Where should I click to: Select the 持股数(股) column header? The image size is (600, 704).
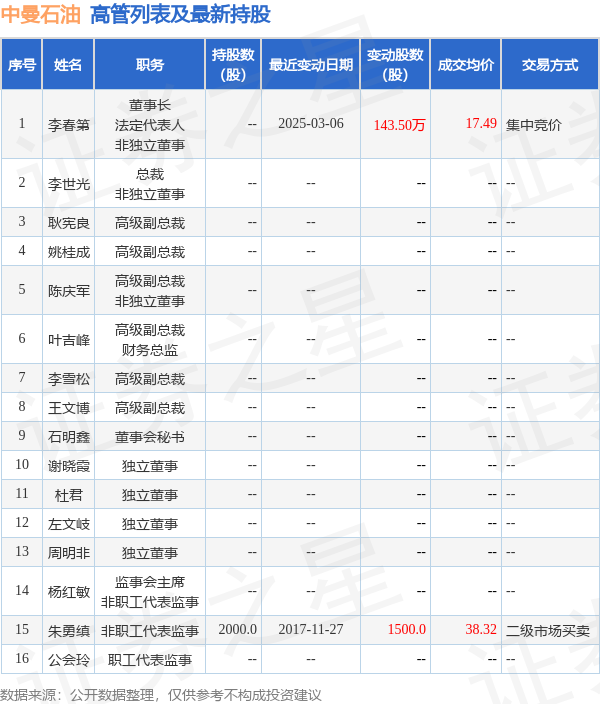point(233,65)
